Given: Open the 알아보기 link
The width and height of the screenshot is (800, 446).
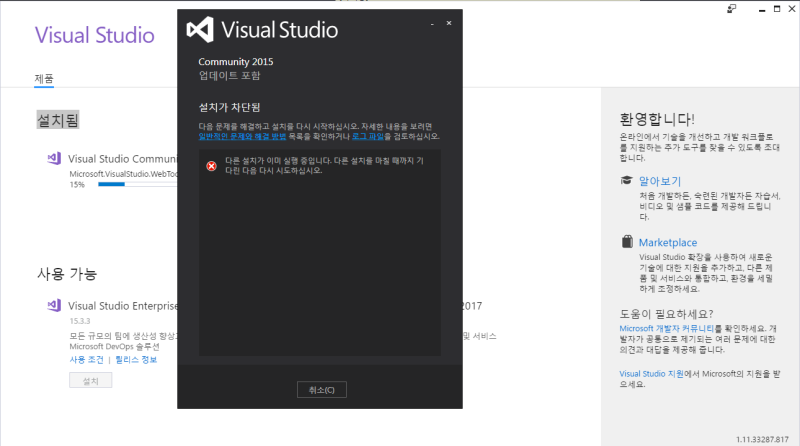Looking at the screenshot, I should pos(660,181).
